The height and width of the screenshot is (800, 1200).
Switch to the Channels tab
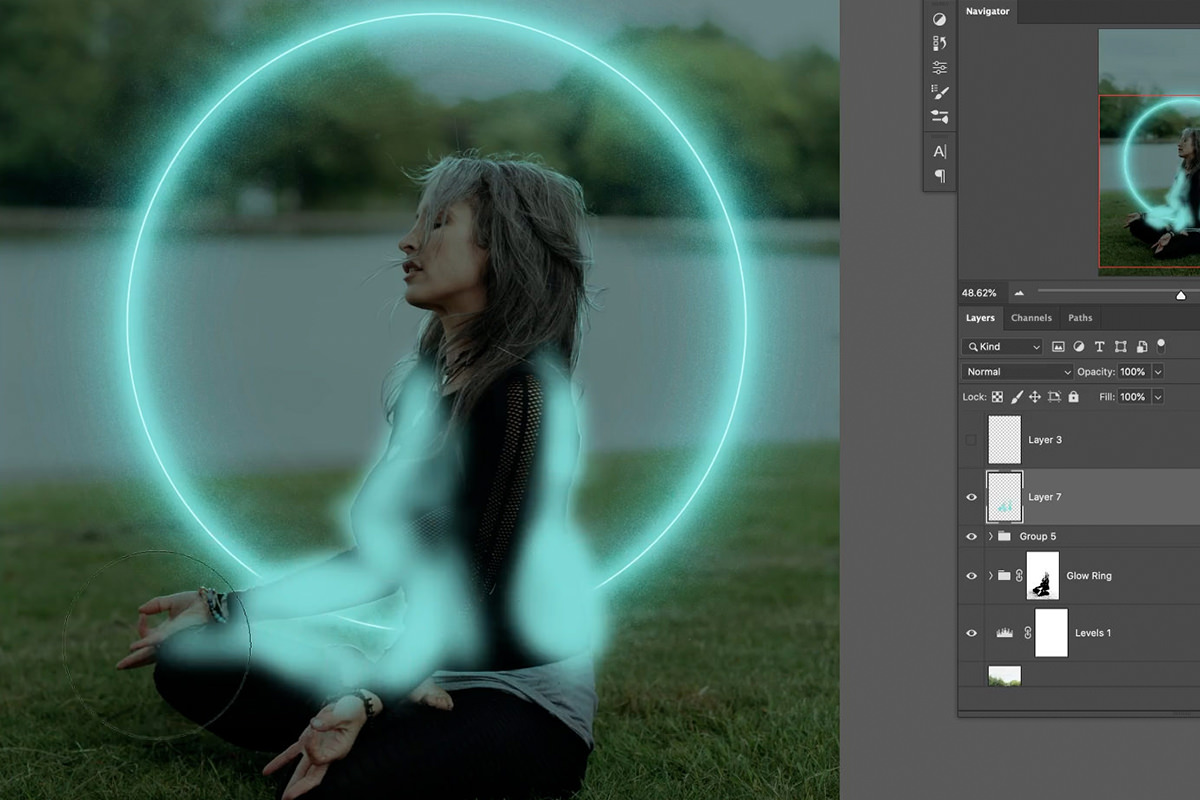(1031, 318)
